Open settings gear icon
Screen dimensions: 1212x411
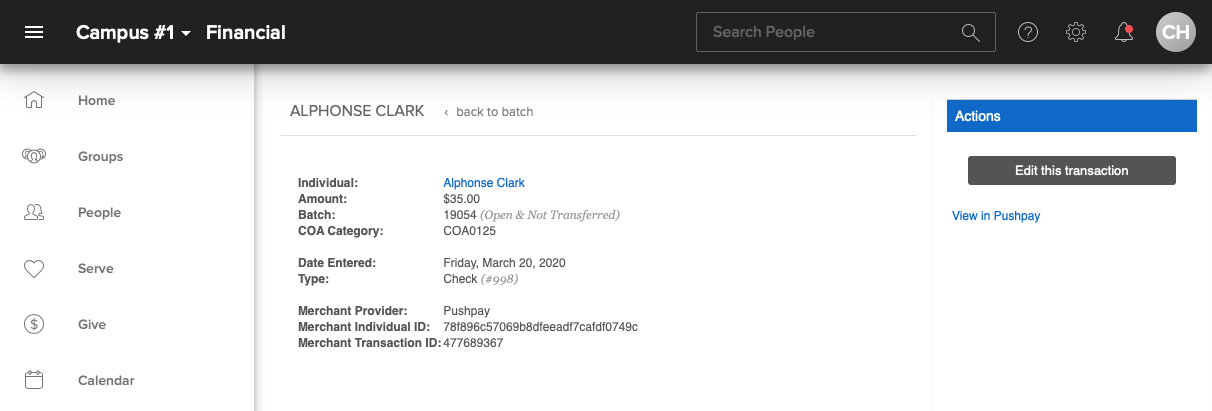coord(1076,32)
